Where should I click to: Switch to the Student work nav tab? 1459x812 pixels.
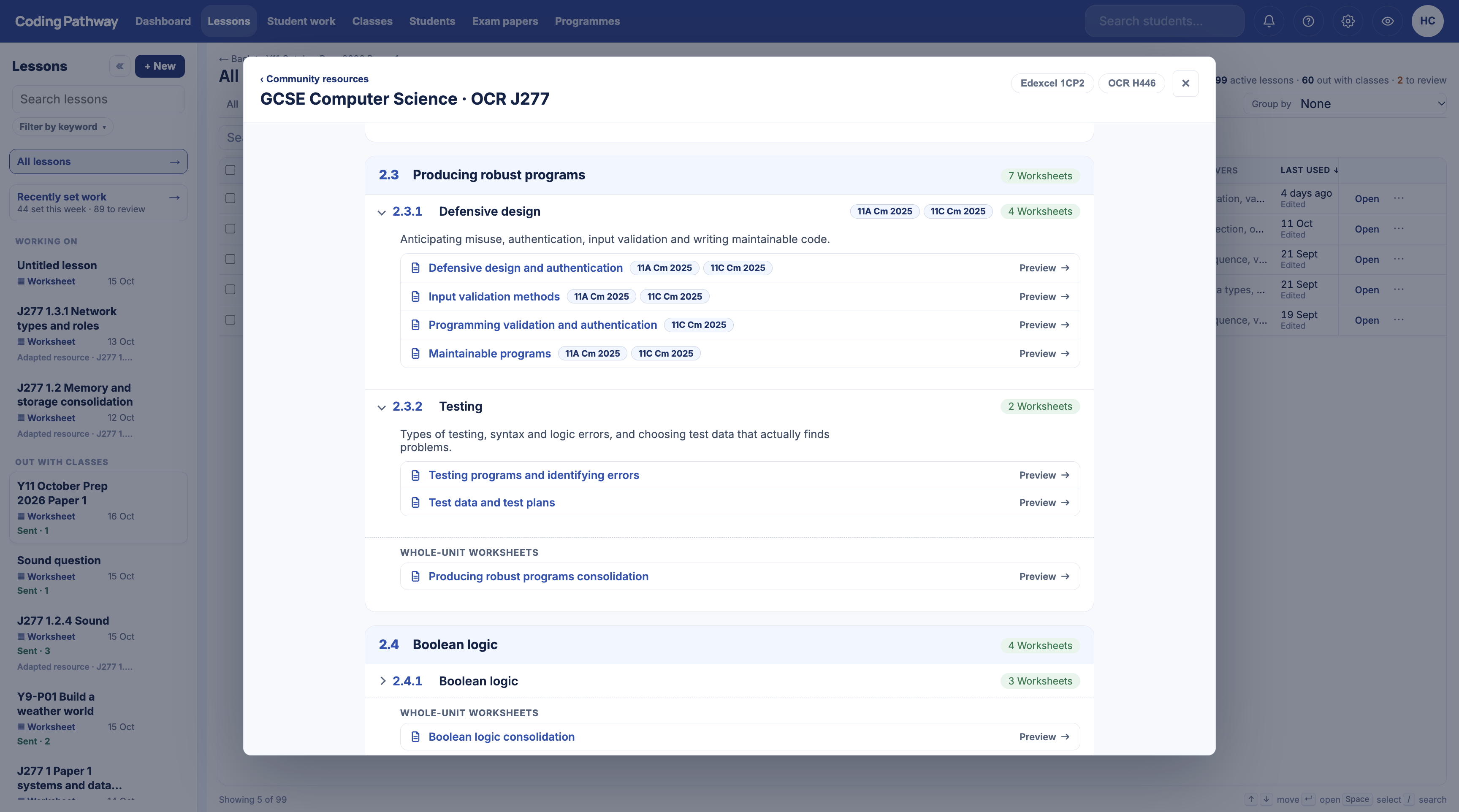tap(301, 21)
